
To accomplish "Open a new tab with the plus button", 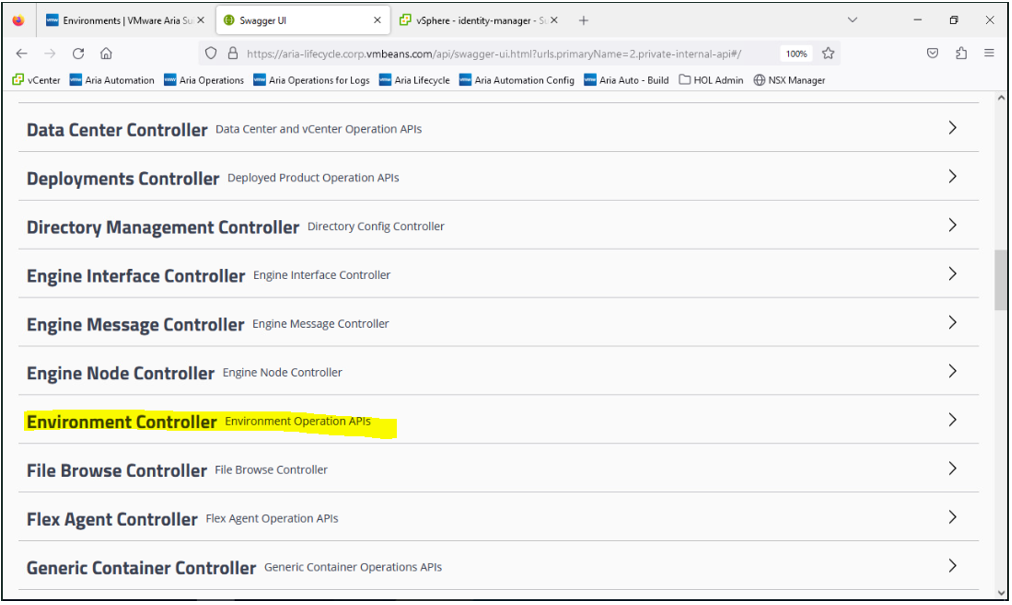I will click(583, 21).
